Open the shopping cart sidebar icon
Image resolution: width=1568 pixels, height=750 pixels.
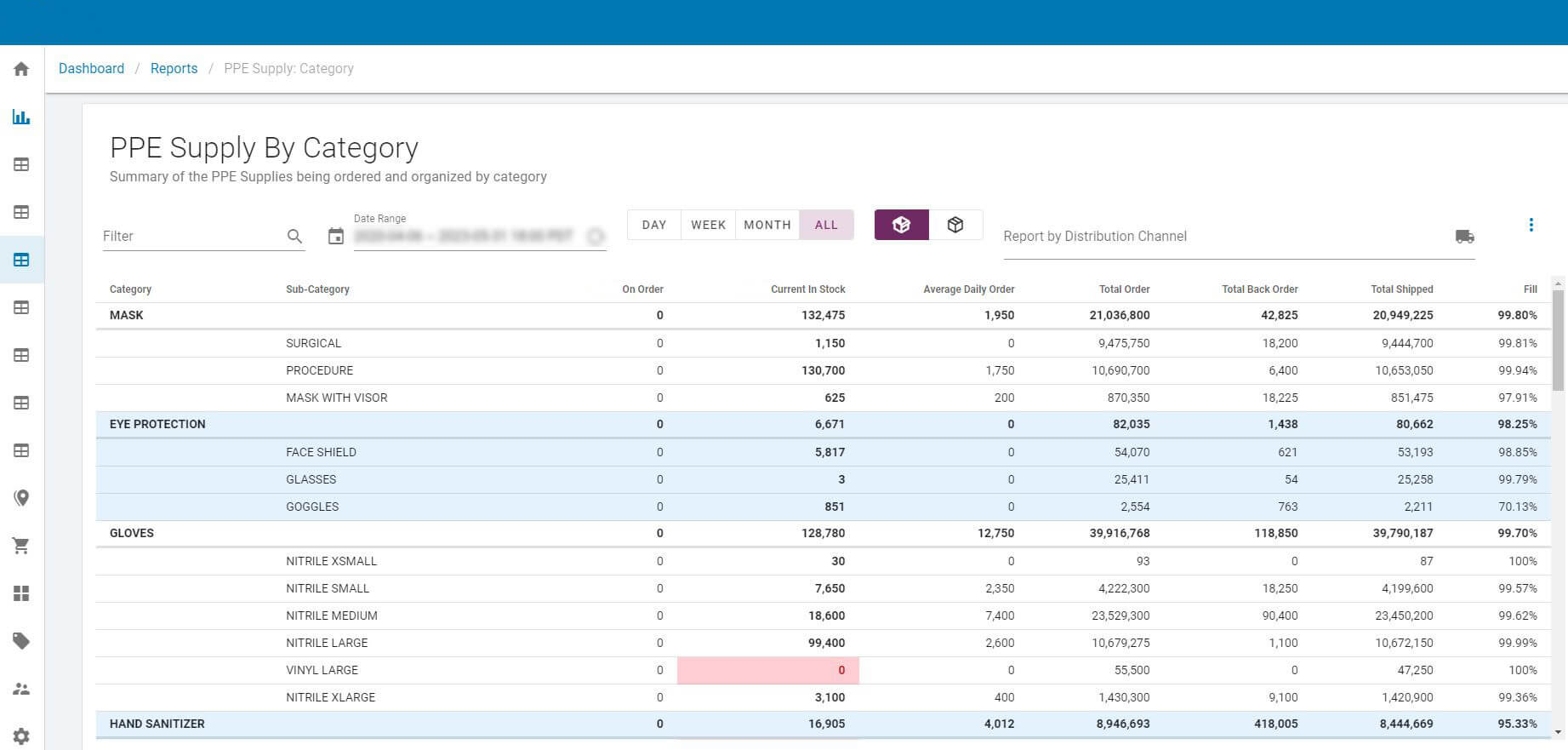[x=21, y=546]
